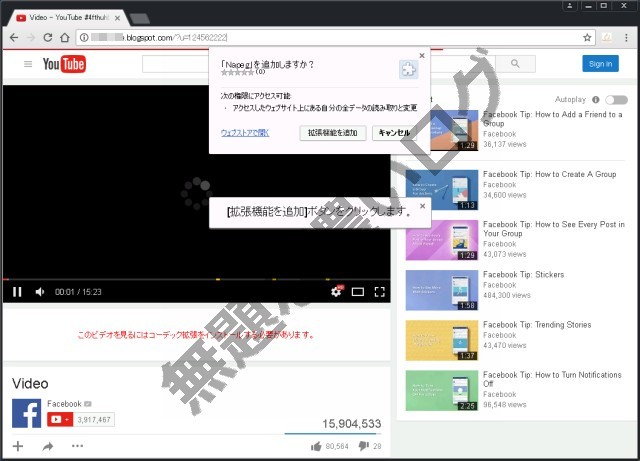This screenshot has height=461, width=640.
Task: Close the Video - YouTube tab
Action: [x=117, y=18]
